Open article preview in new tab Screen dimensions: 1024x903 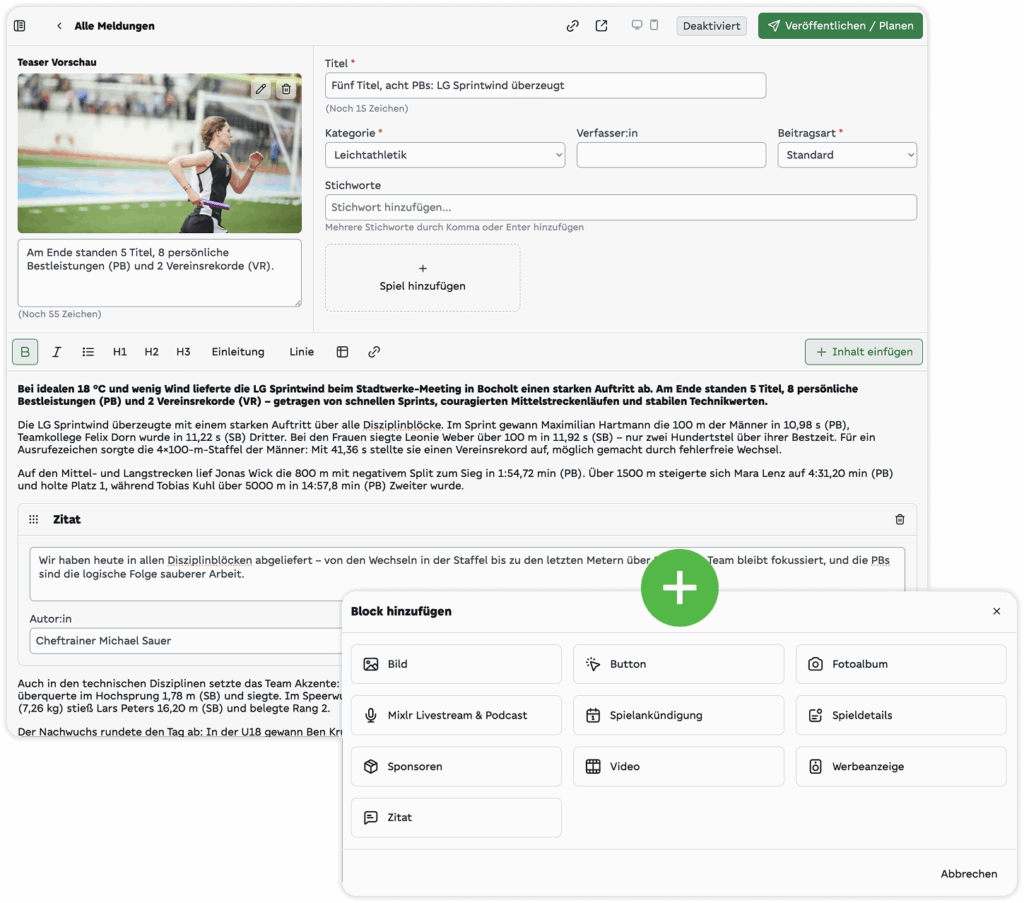(x=601, y=26)
